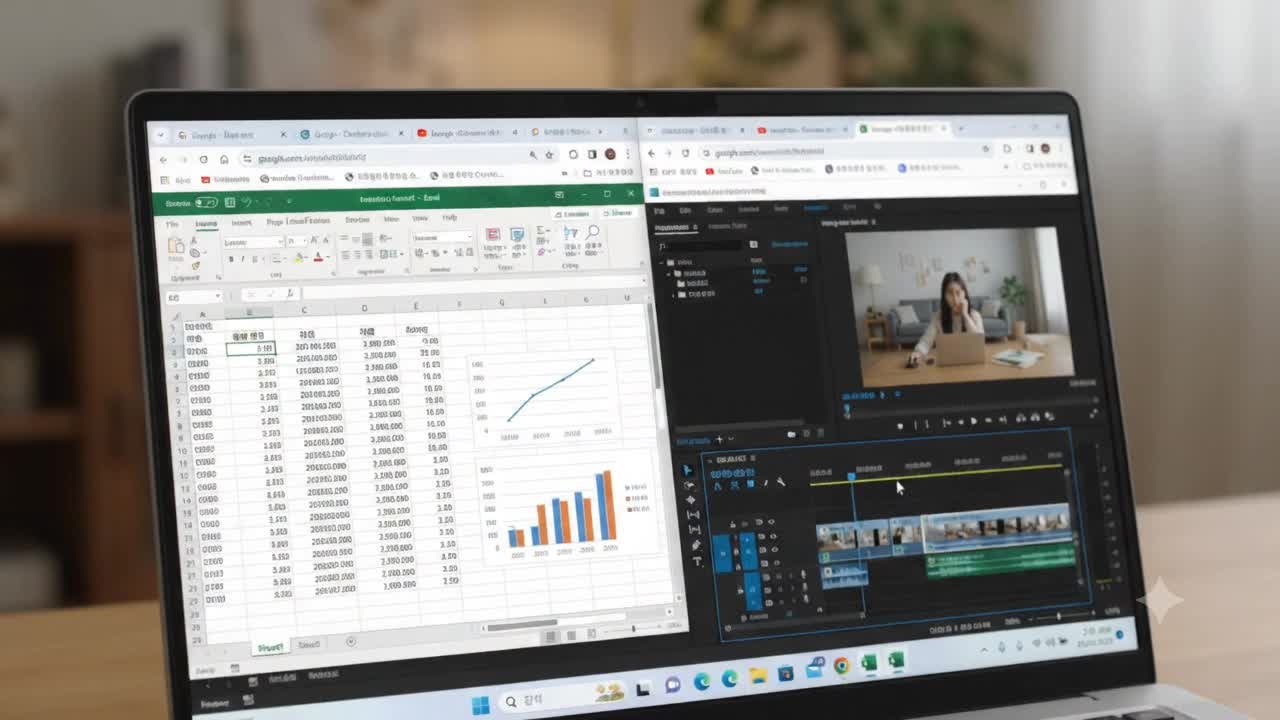Click the home icon in left Chrome window
This screenshot has width=1280, height=720.
224,160
